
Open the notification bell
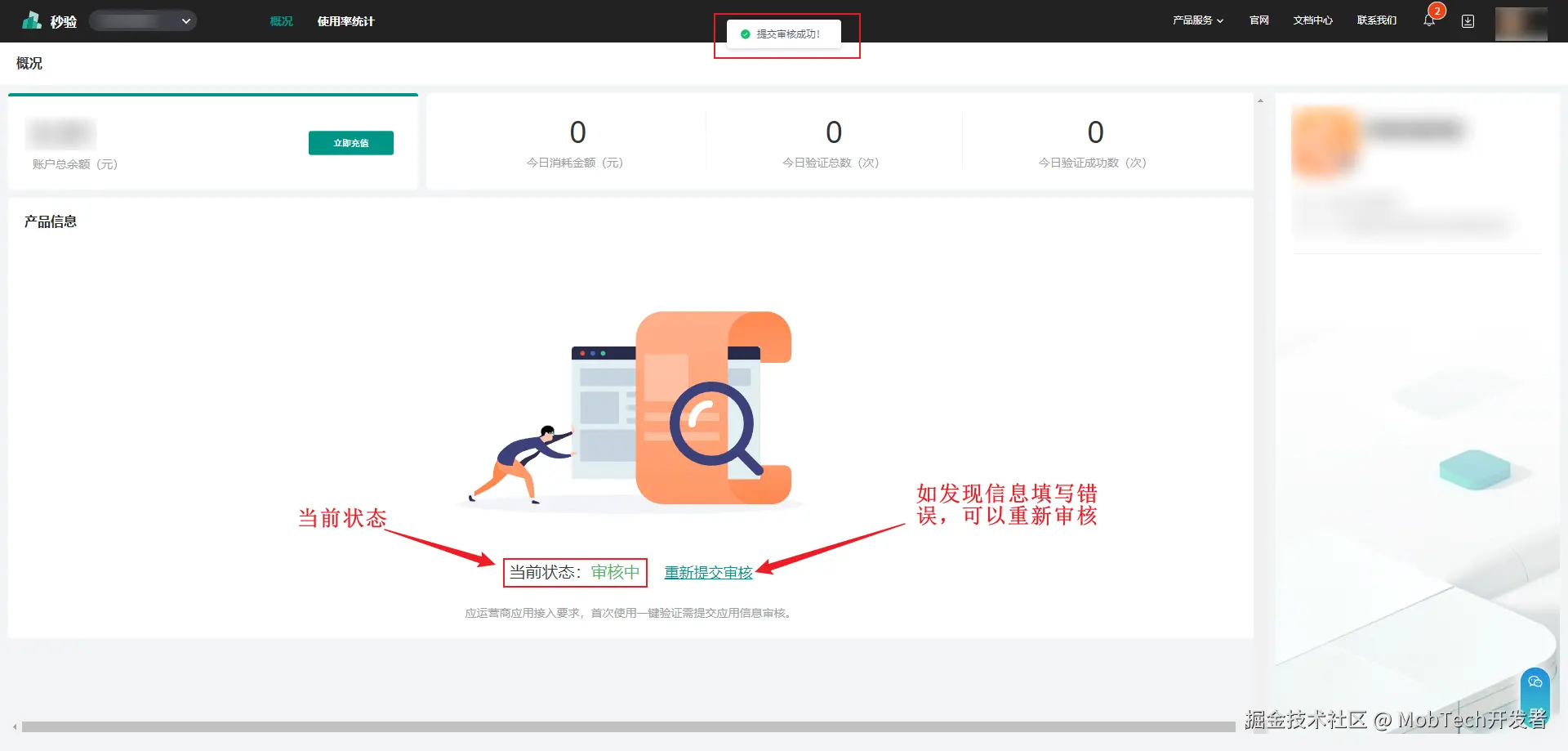pyautogui.click(x=1429, y=20)
